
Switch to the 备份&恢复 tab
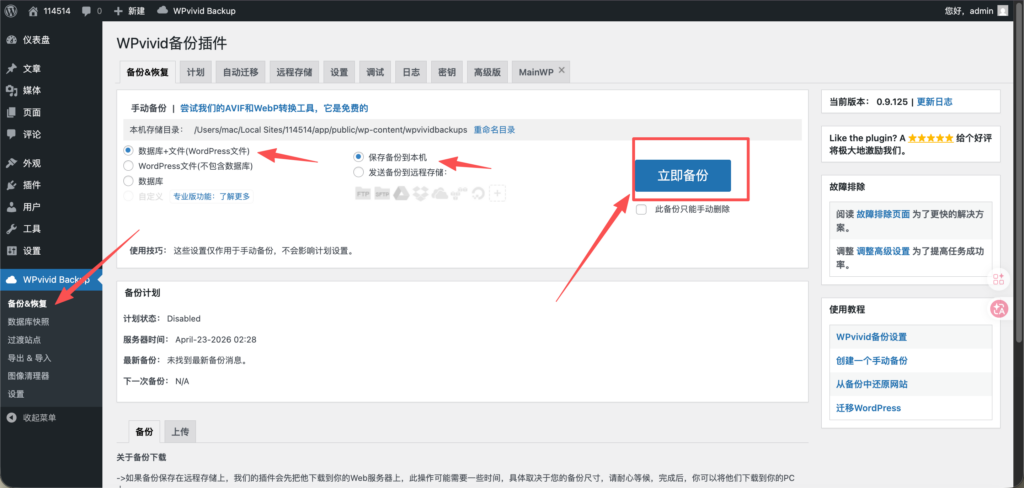148,73
